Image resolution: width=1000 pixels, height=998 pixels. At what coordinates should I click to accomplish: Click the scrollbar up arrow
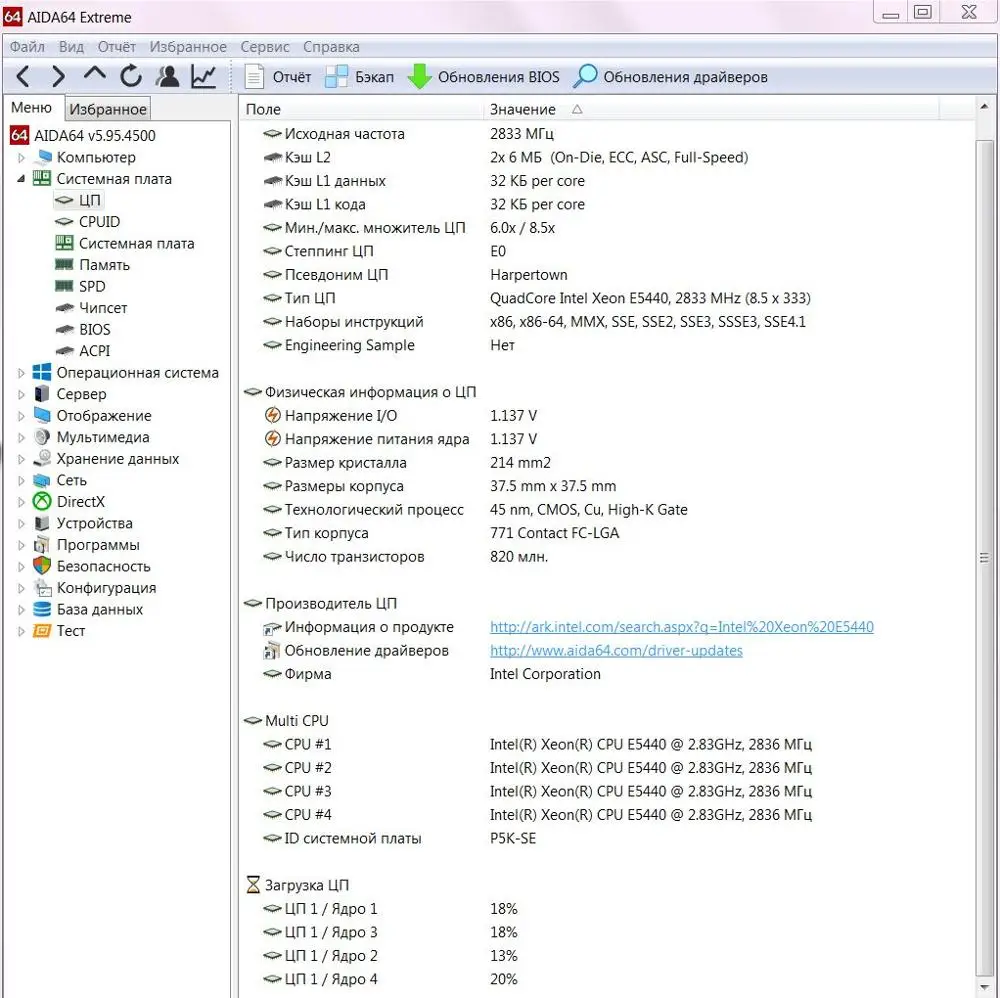pyautogui.click(x=984, y=106)
